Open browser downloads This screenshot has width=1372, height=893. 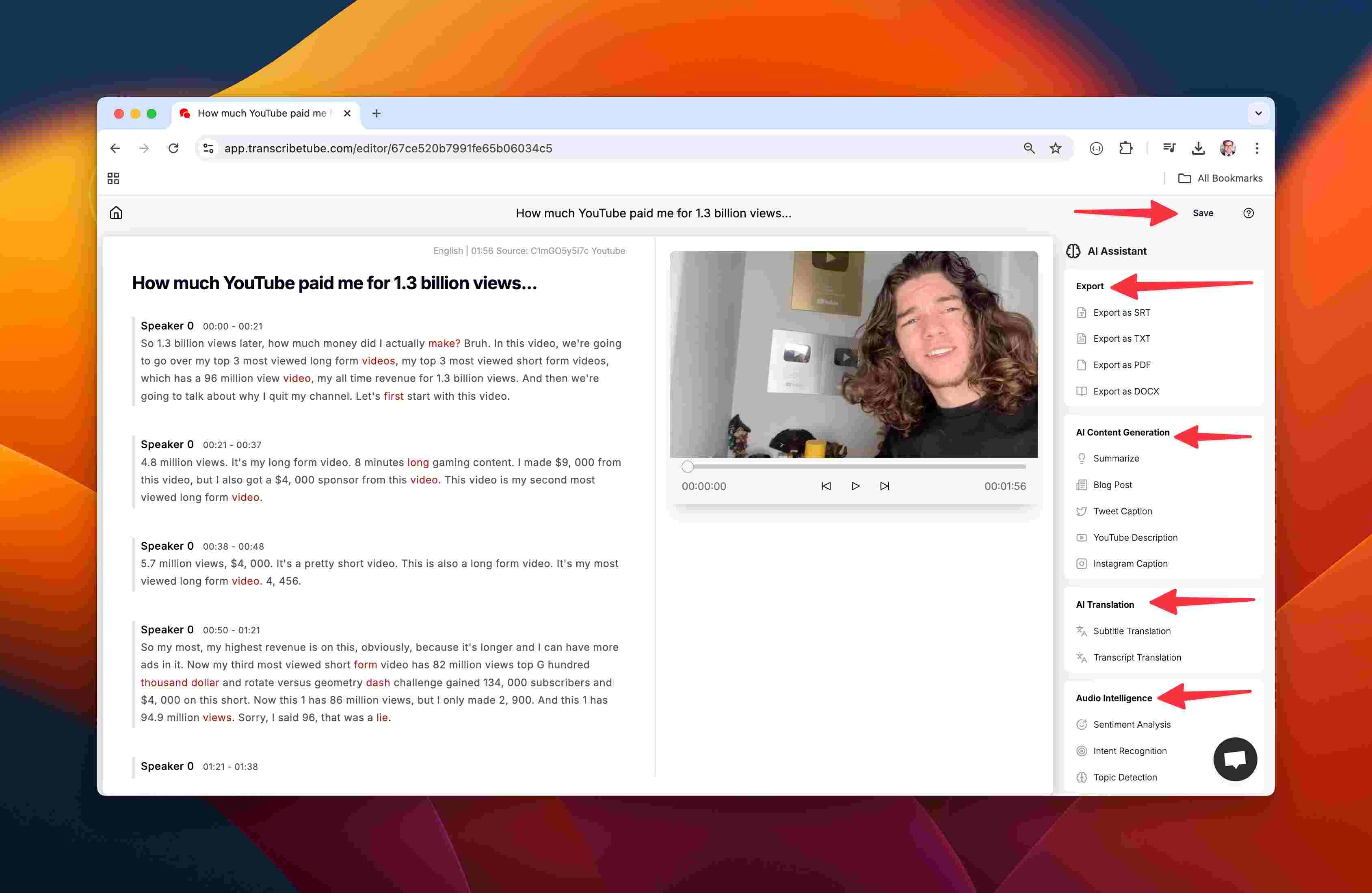(x=1198, y=148)
